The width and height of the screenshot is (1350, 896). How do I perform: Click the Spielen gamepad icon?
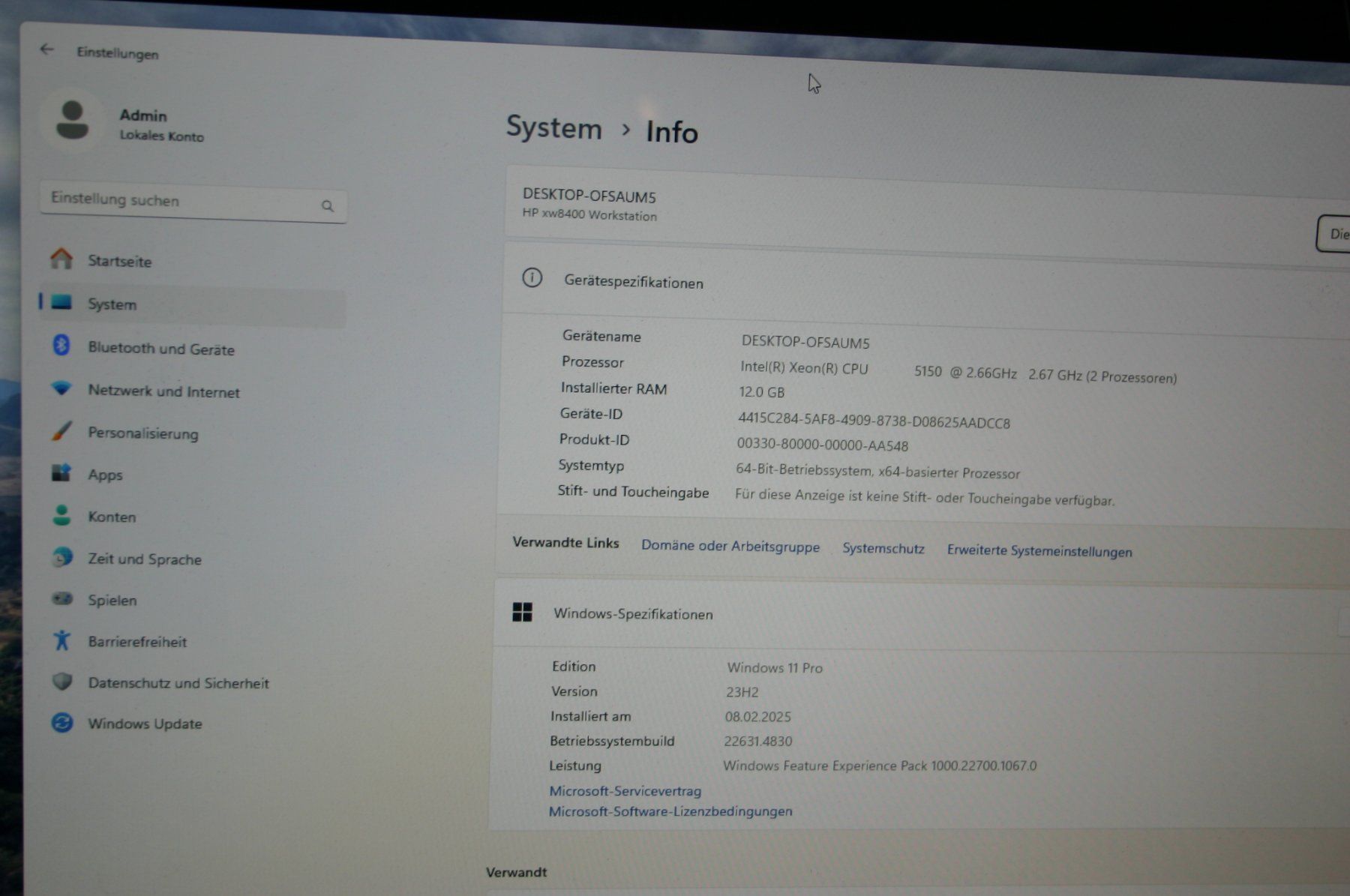point(61,598)
